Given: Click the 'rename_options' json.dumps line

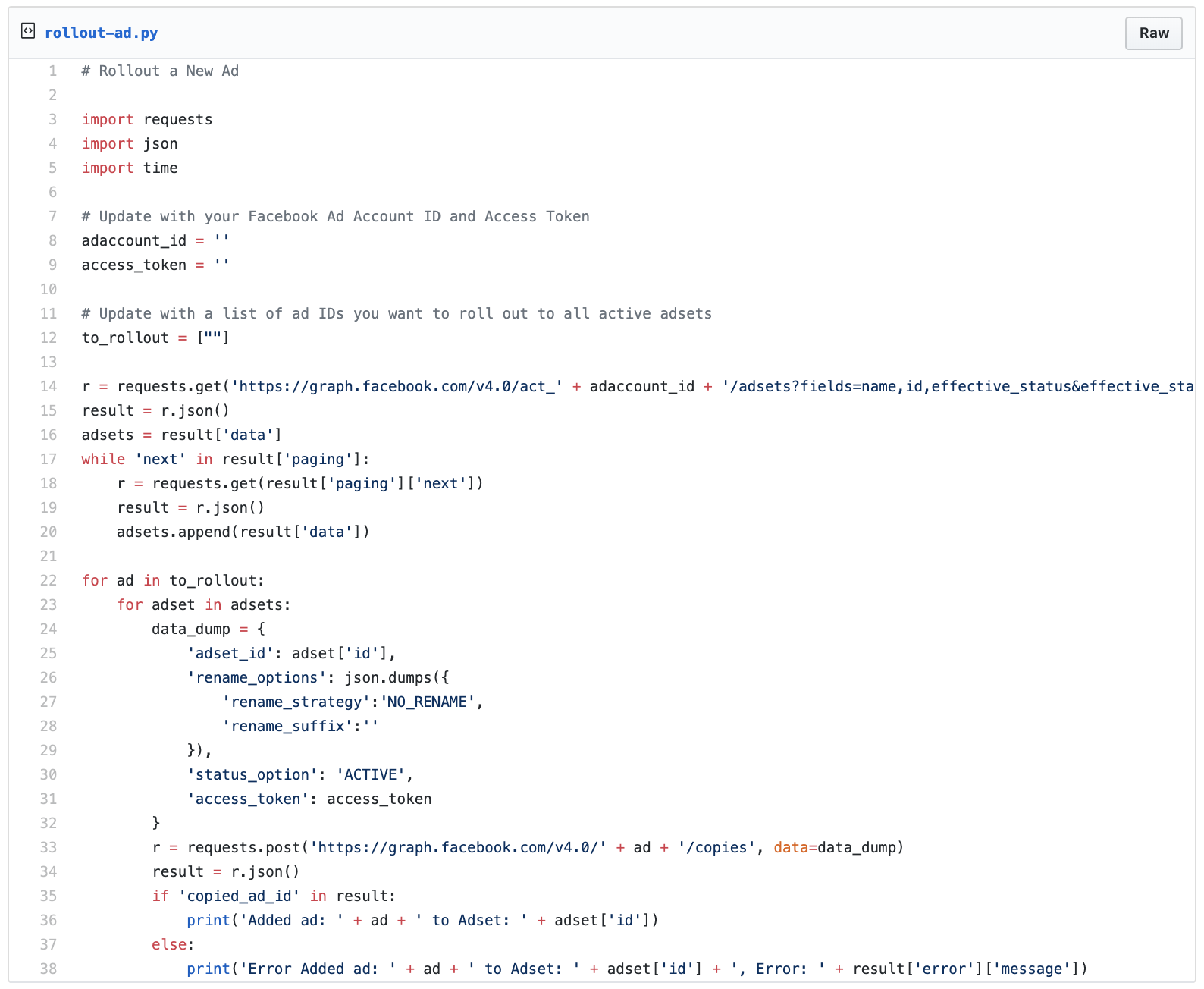Looking at the screenshot, I should pos(318,677).
